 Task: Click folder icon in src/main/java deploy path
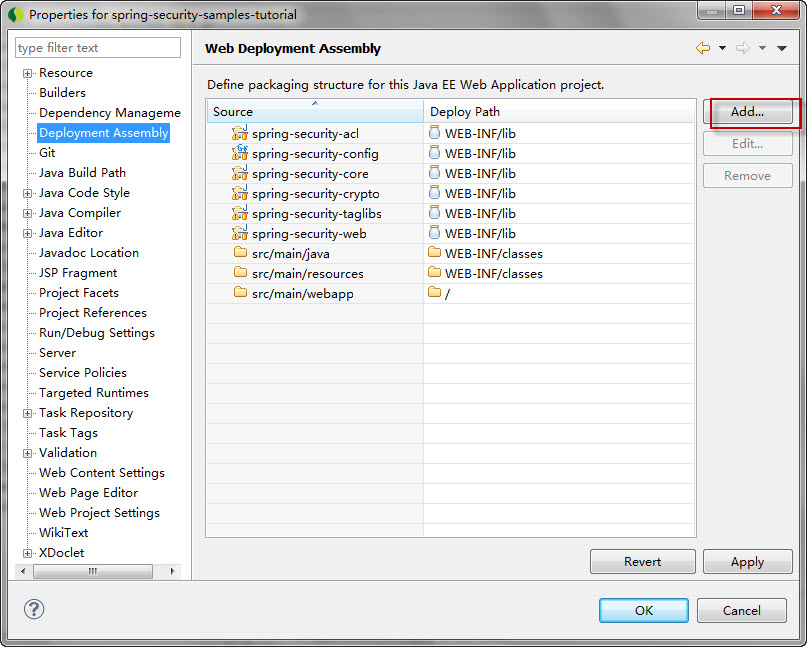pos(435,252)
